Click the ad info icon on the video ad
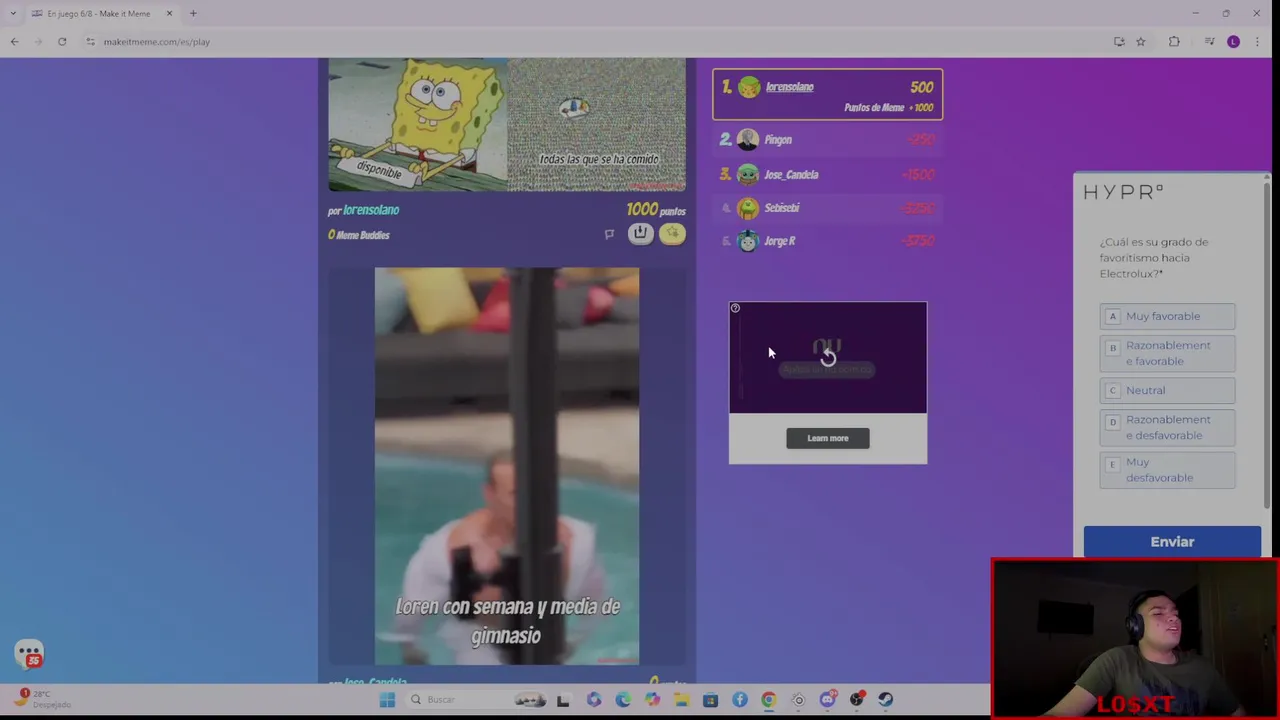 (x=735, y=308)
